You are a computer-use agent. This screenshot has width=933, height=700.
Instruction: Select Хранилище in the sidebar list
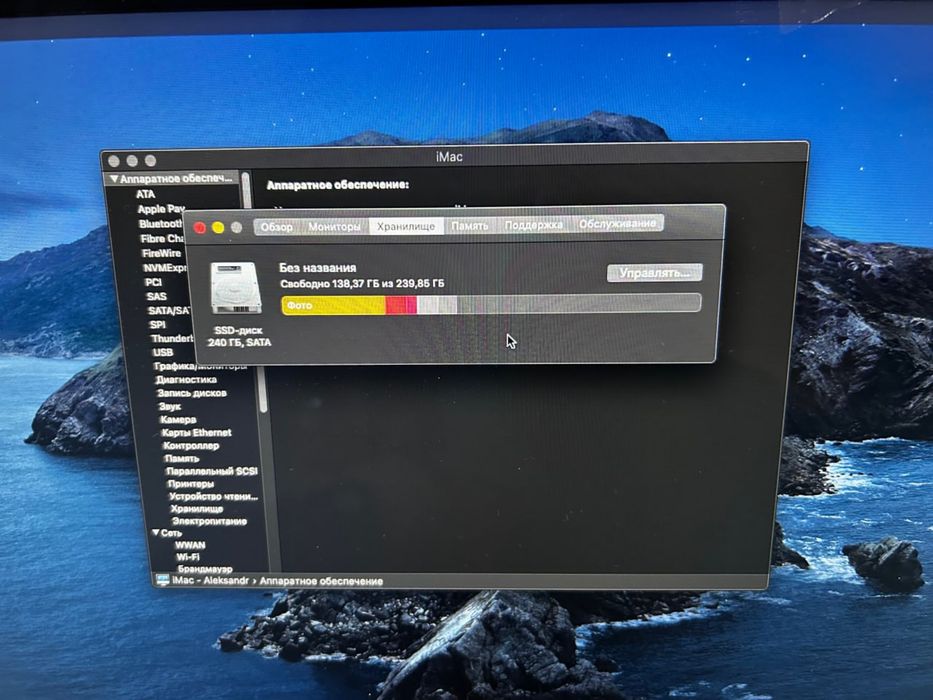tap(197, 509)
